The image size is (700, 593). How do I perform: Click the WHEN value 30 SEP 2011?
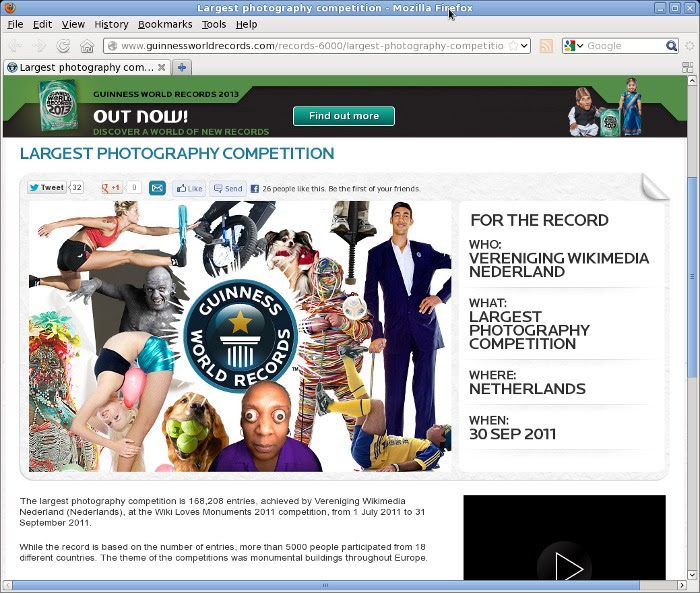[x=512, y=434]
